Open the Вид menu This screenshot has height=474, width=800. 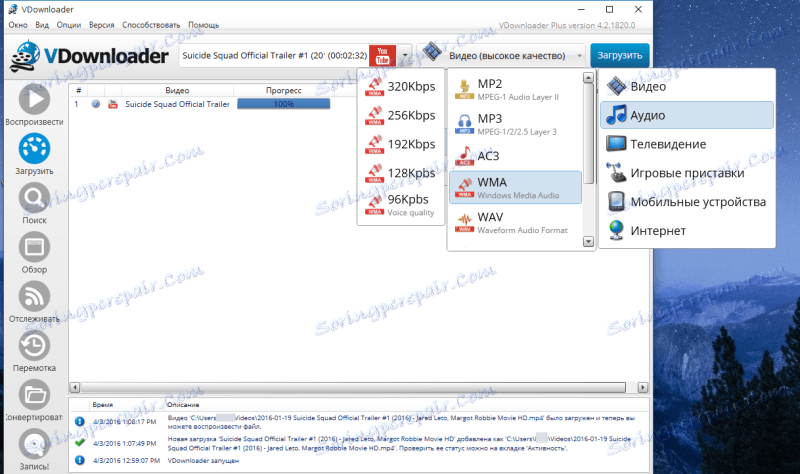point(42,24)
